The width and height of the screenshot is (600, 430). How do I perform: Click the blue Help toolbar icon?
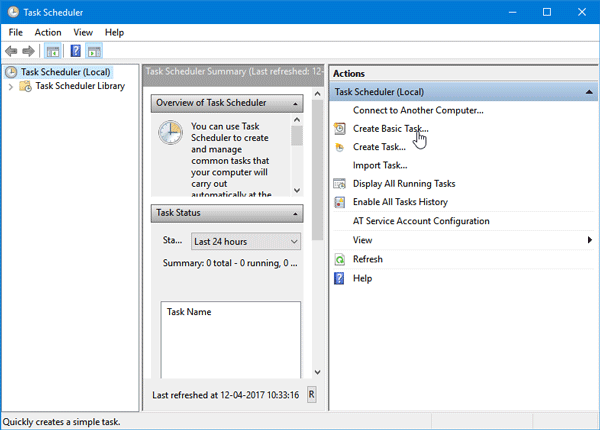pos(76,51)
